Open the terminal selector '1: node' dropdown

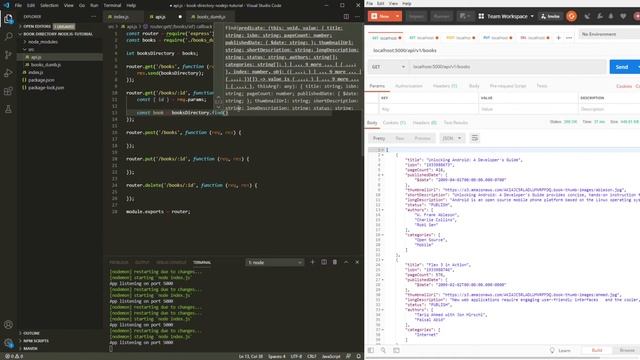pyautogui.click(x=275, y=262)
